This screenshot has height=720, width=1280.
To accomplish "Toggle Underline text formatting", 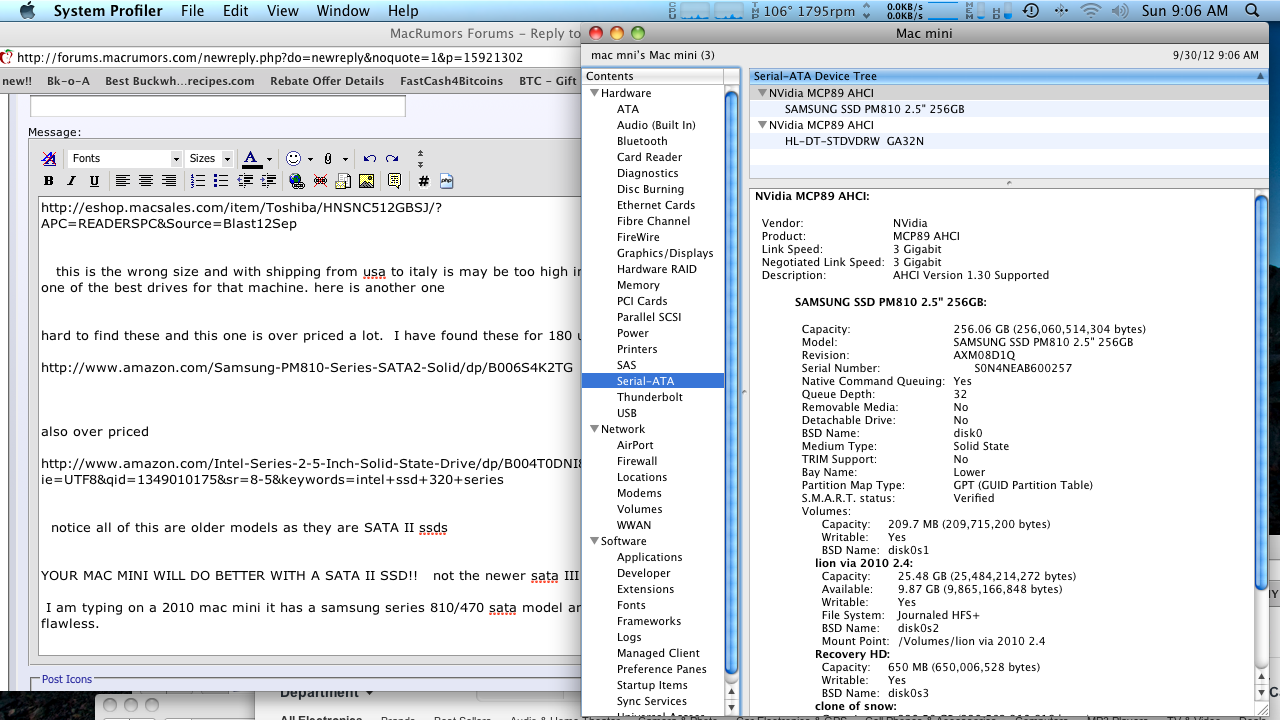I will click(94, 181).
